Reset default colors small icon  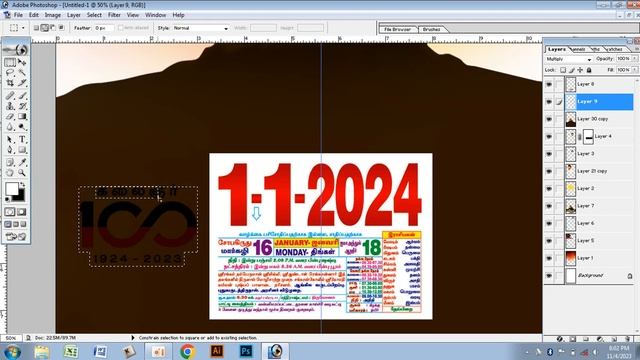pos(7,200)
